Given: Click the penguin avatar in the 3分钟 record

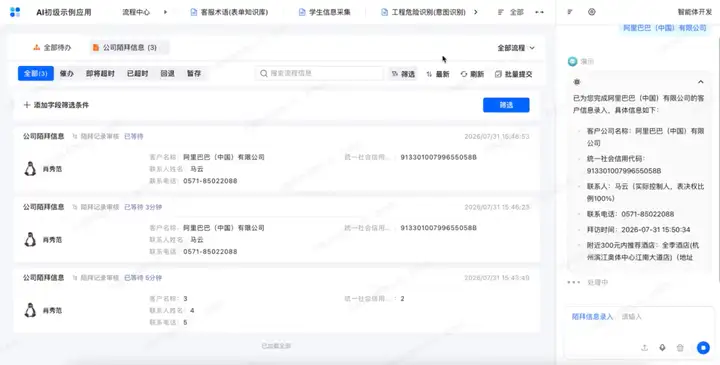Looking at the screenshot, I should (x=30, y=240).
